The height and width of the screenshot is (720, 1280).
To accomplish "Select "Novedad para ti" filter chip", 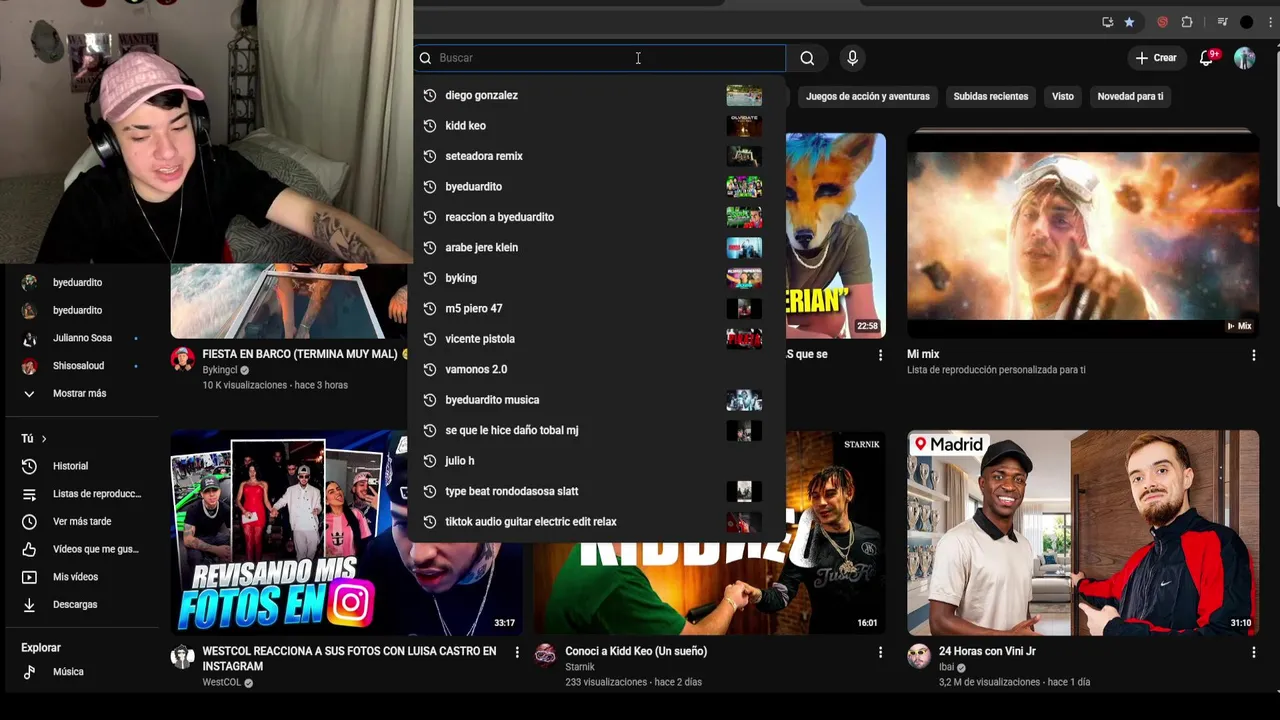I will [1130, 96].
